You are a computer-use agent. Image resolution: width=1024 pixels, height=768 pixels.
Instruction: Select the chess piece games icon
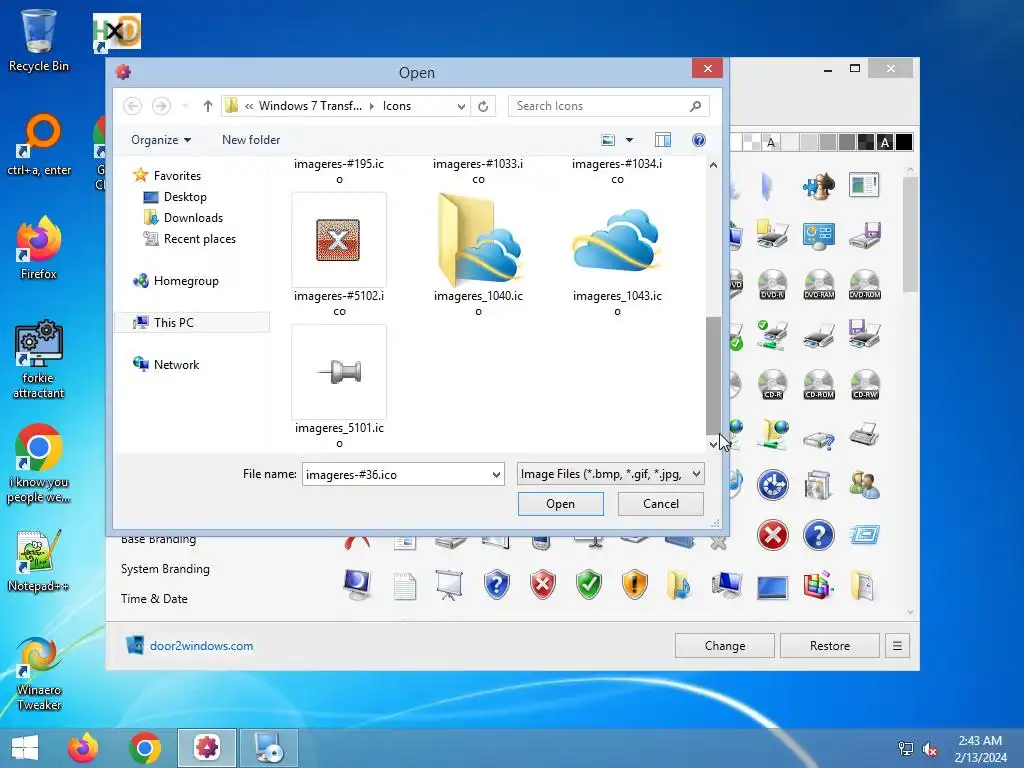[x=819, y=185]
